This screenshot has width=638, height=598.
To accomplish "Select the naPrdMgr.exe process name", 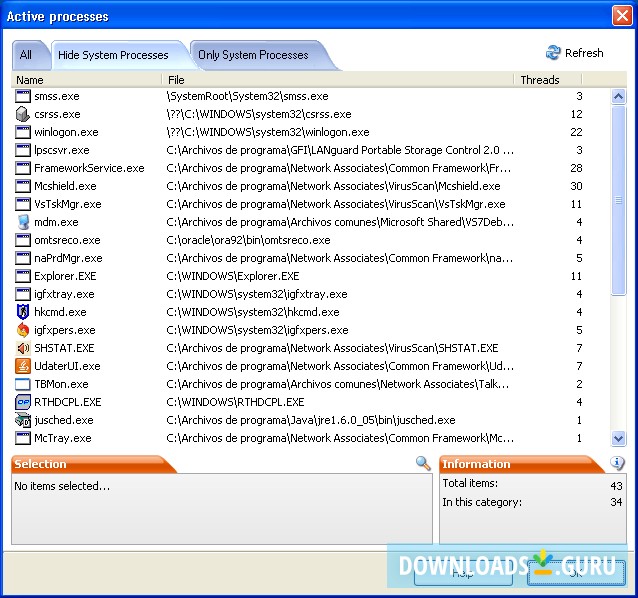I will point(68,258).
